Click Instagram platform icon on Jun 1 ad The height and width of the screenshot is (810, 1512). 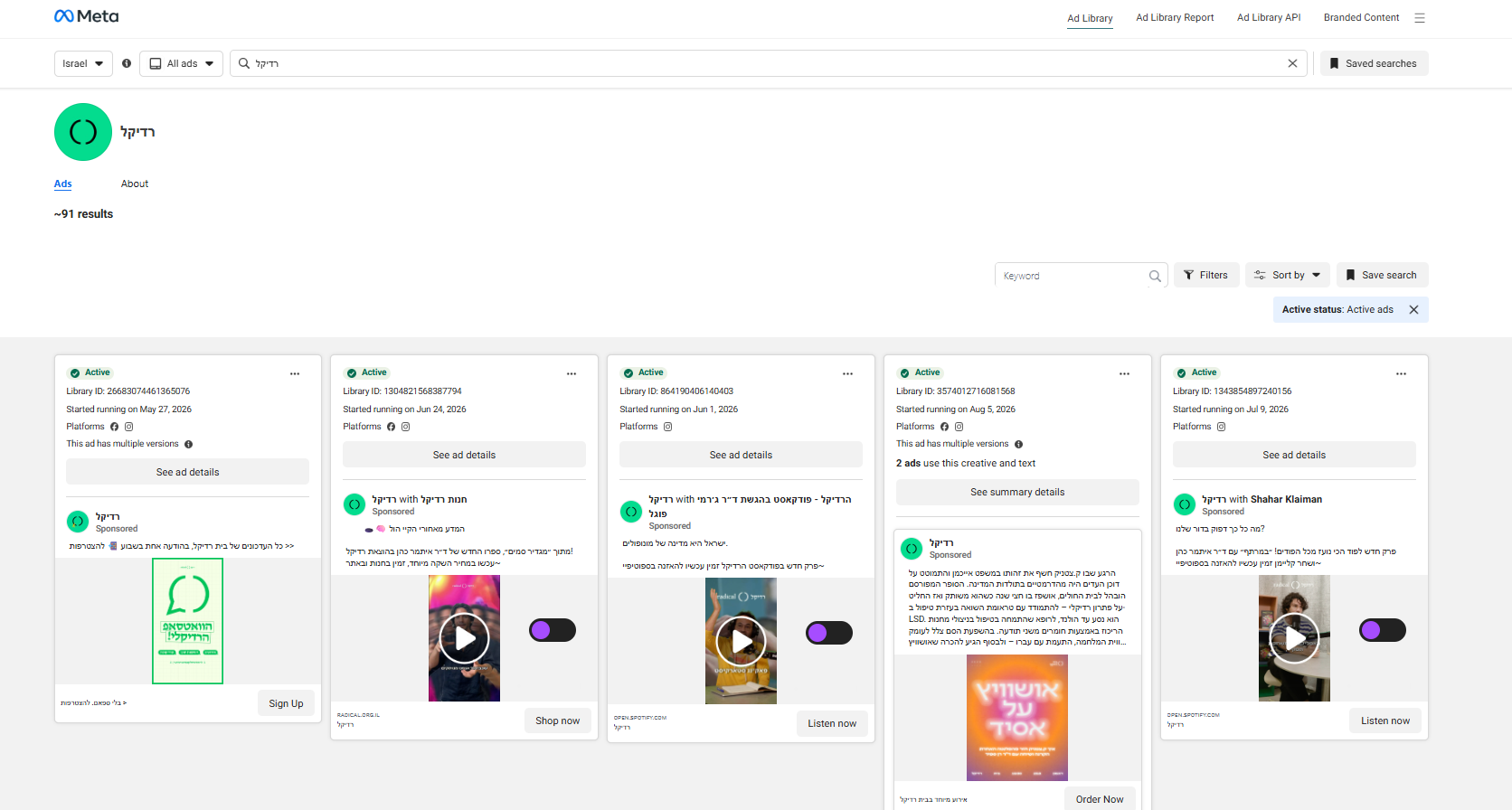[668, 427]
